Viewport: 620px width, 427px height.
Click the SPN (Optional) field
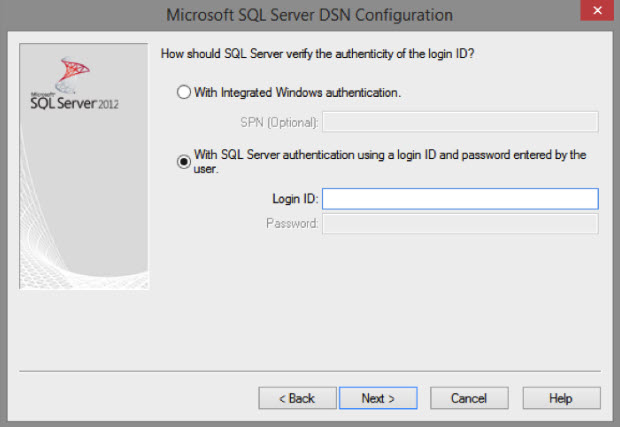tap(460, 122)
